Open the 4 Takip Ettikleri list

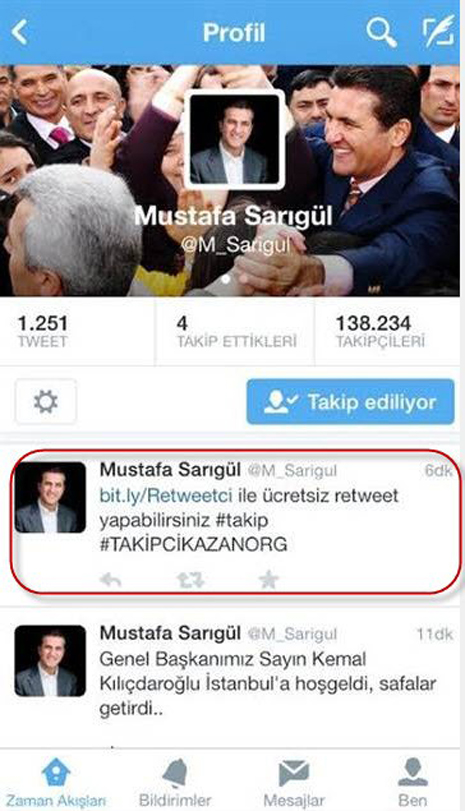tap(236, 332)
